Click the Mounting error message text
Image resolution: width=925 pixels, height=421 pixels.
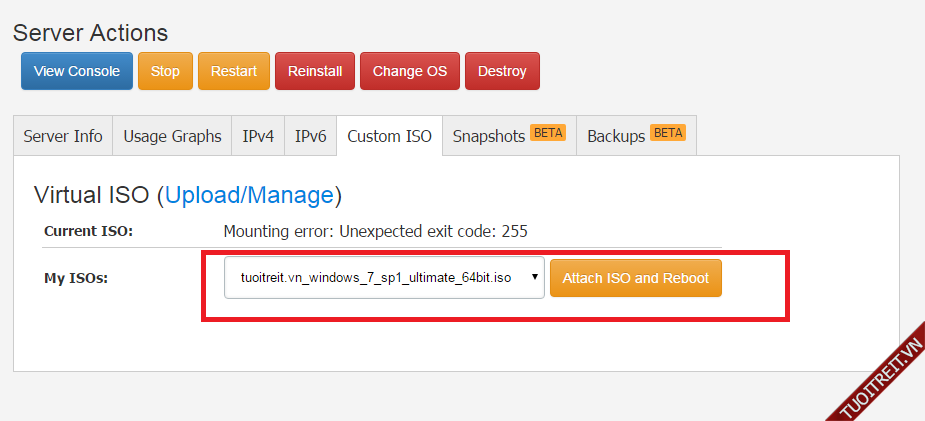click(x=375, y=231)
